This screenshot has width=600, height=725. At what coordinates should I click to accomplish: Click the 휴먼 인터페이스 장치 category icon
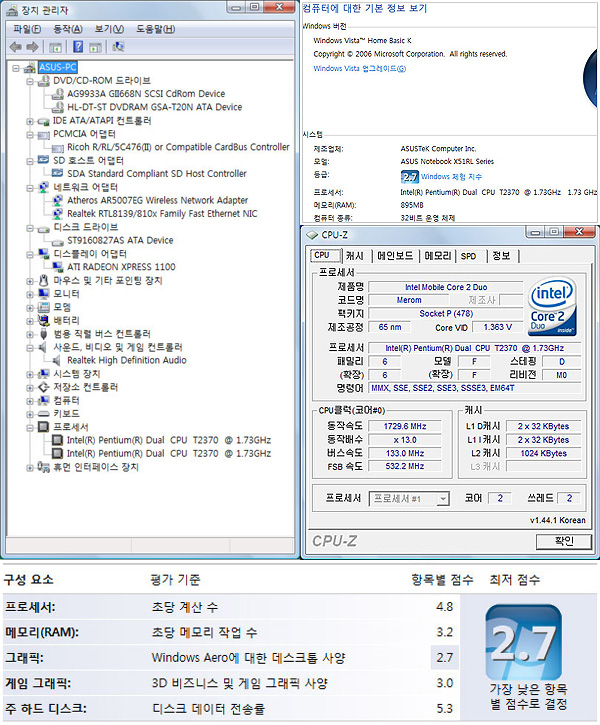pyautogui.click(x=43, y=467)
